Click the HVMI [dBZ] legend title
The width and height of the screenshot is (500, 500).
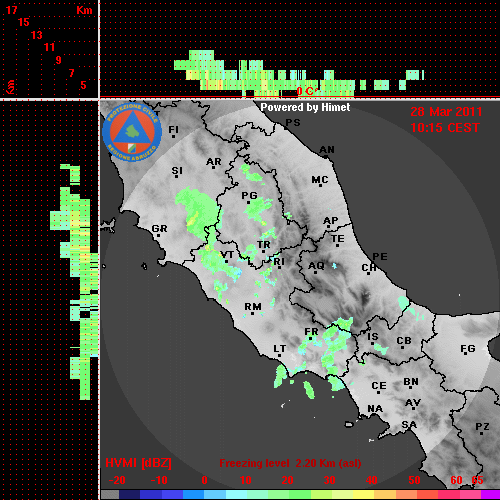(x=138, y=463)
